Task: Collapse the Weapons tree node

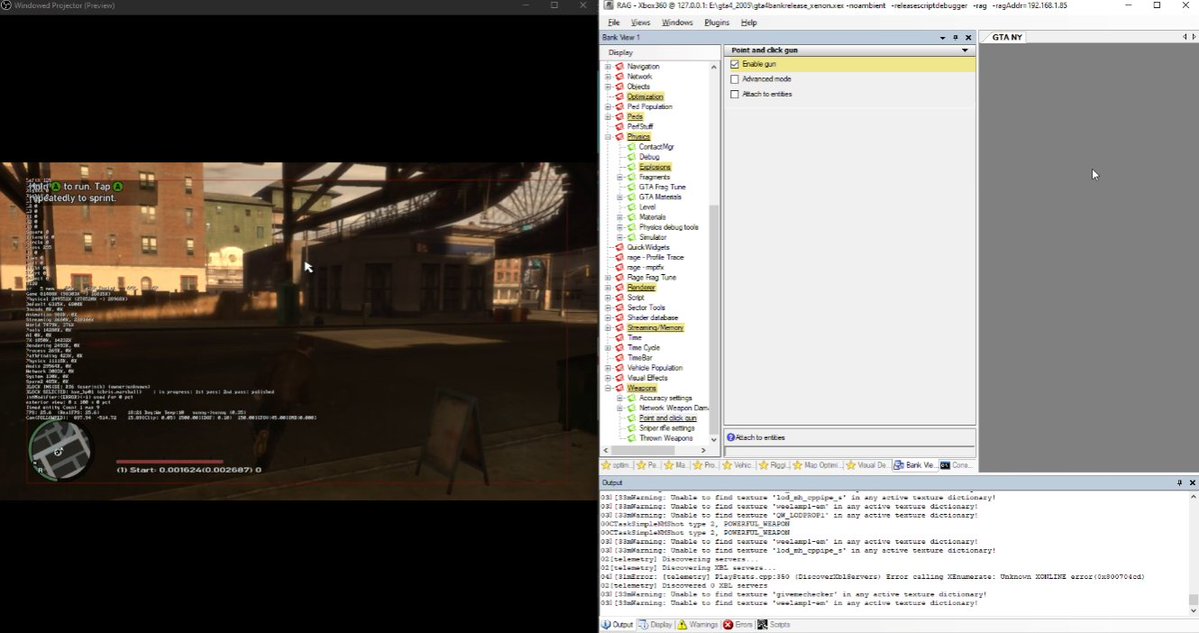Action: pos(608,388)
